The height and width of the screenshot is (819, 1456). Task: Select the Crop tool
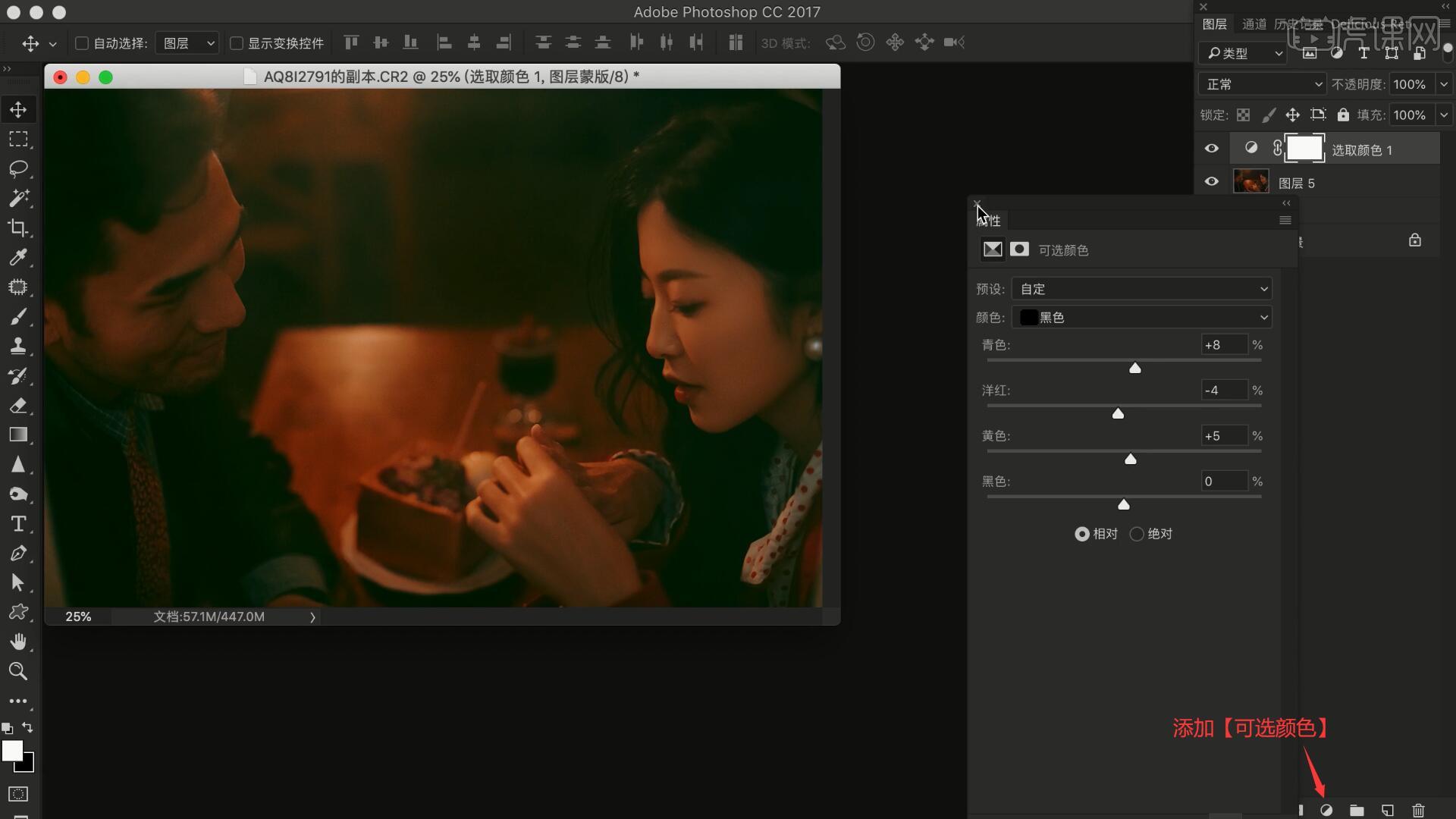18,227
